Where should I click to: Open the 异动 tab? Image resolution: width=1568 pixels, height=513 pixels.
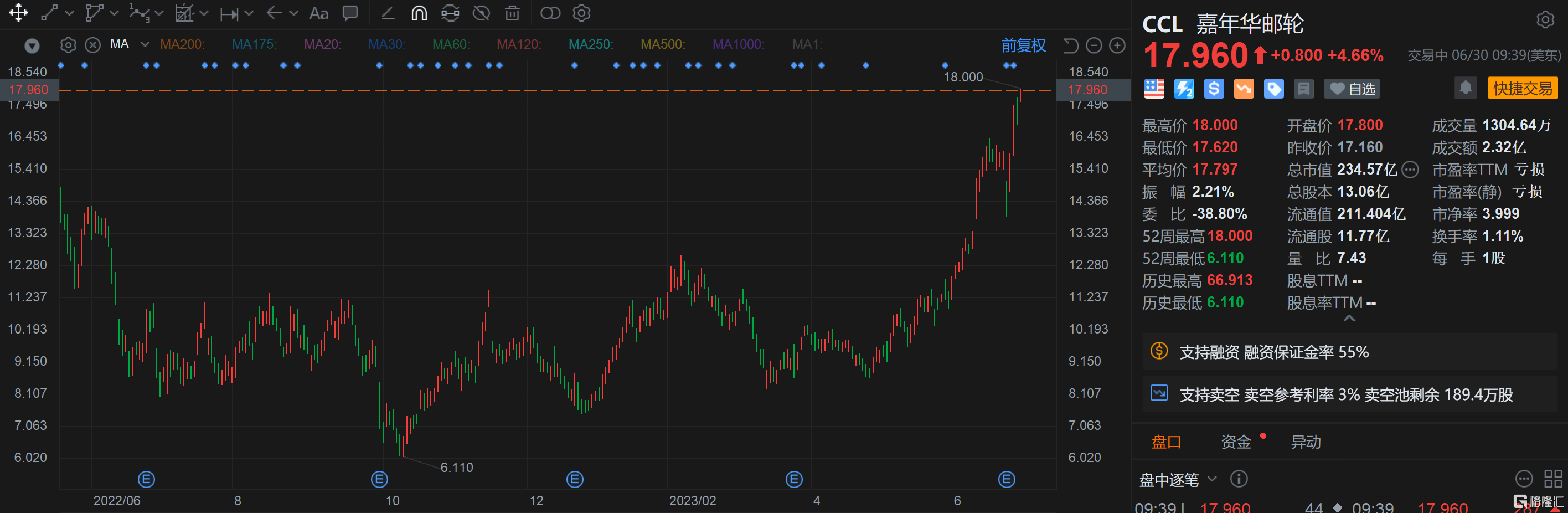pos(1306,442)
